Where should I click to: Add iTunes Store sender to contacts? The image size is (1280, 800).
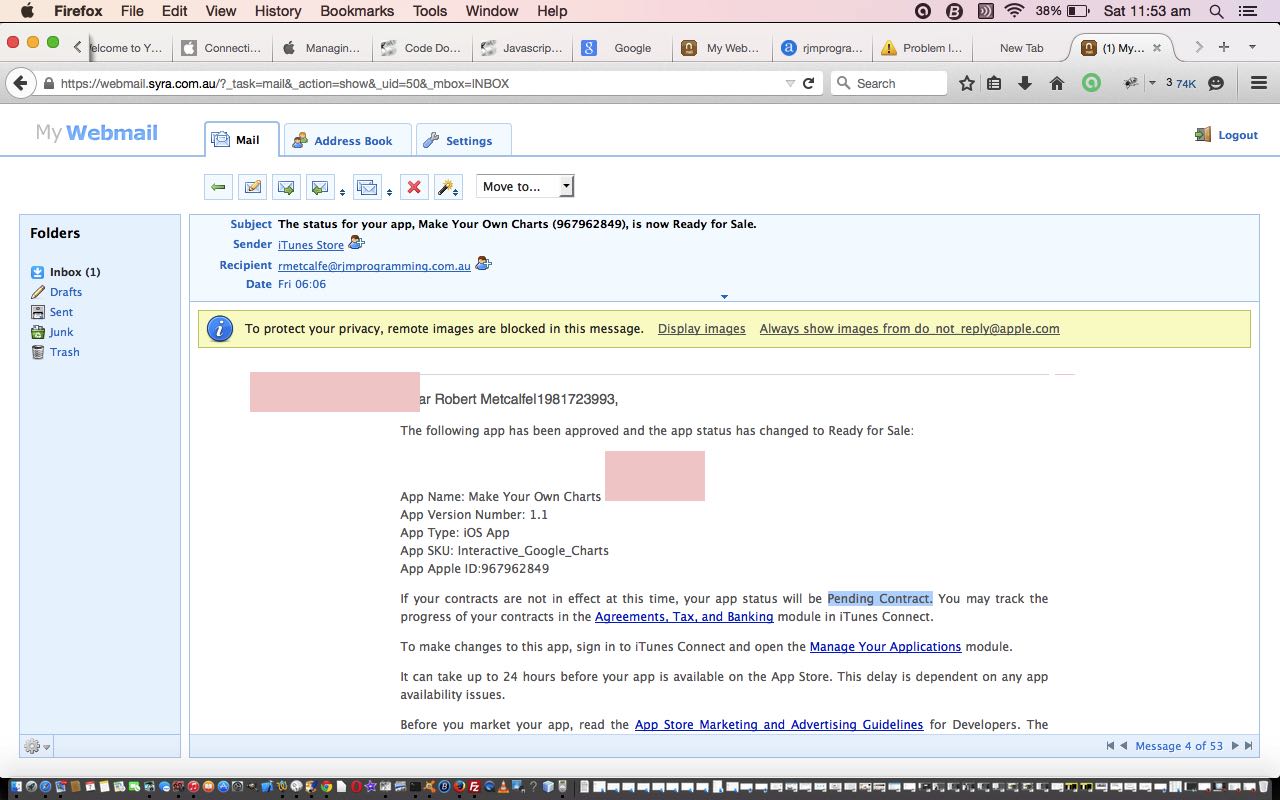pyautogui.click(x=356, y=243)
